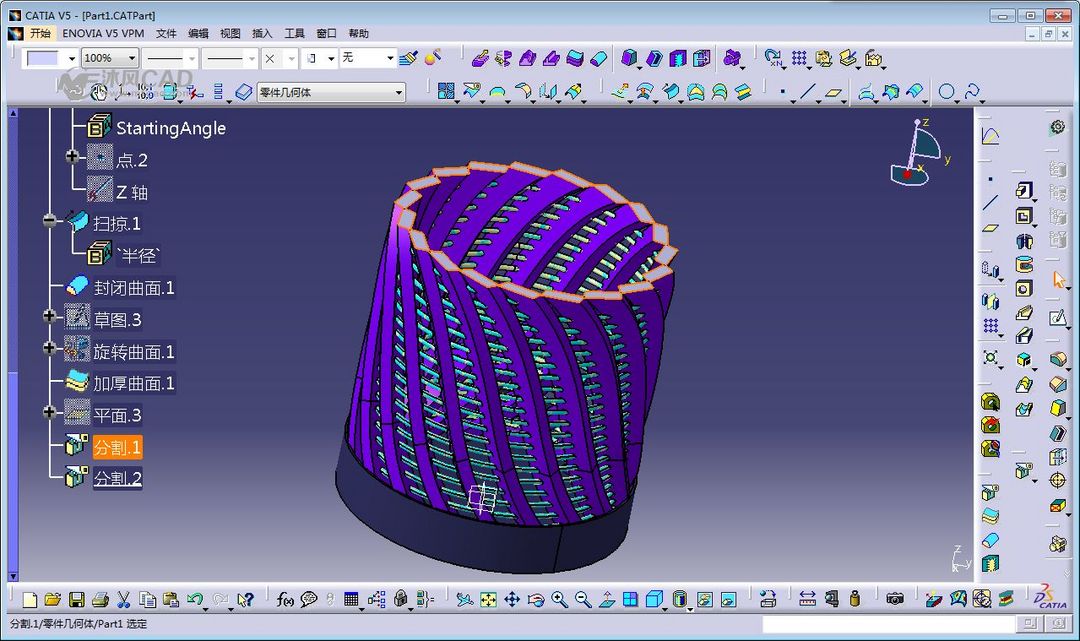This screenshot has width=1080, height=641.
Task: Click the Painter brush icon in graphic properties
Action: coord(408,59)
